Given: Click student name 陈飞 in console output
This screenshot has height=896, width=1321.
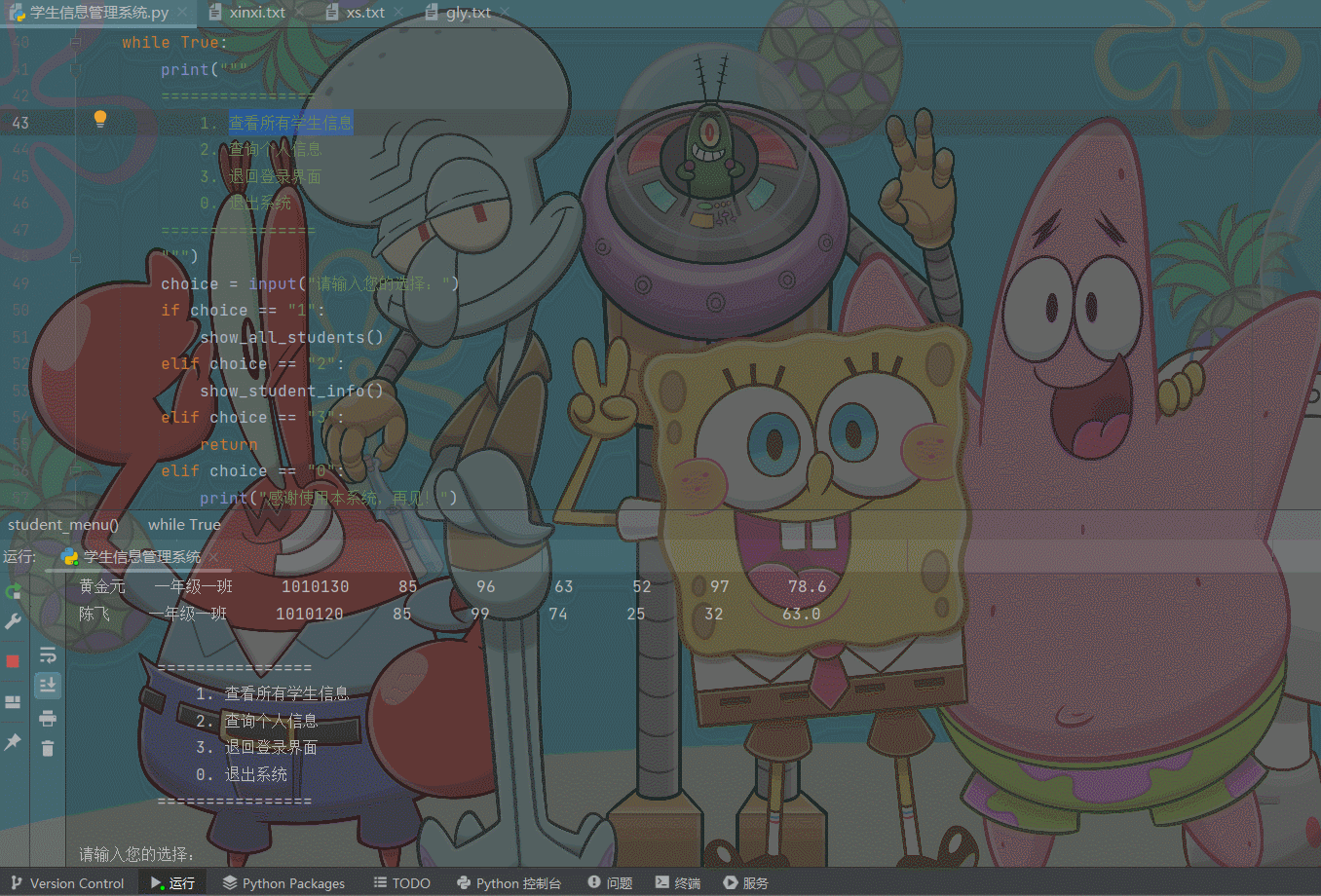Looking at the screenshot, I should click(x=94, y=614).
